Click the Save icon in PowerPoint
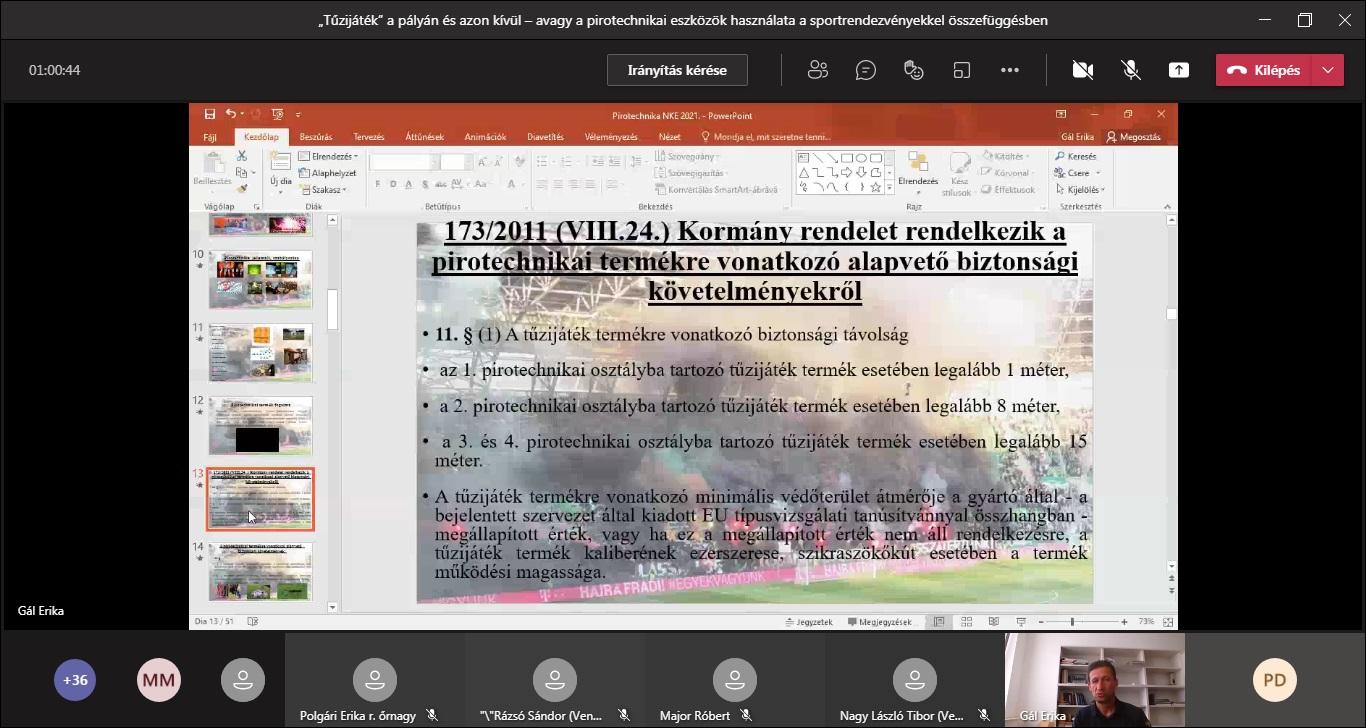Image resolution: width=1366 pixels, height=728 pixels. click(x=210, y=115)
